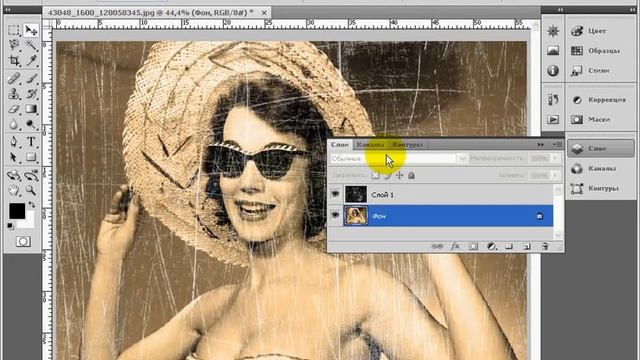Select the Blur tool
The image size is (640, 360).
click(14, 124)
